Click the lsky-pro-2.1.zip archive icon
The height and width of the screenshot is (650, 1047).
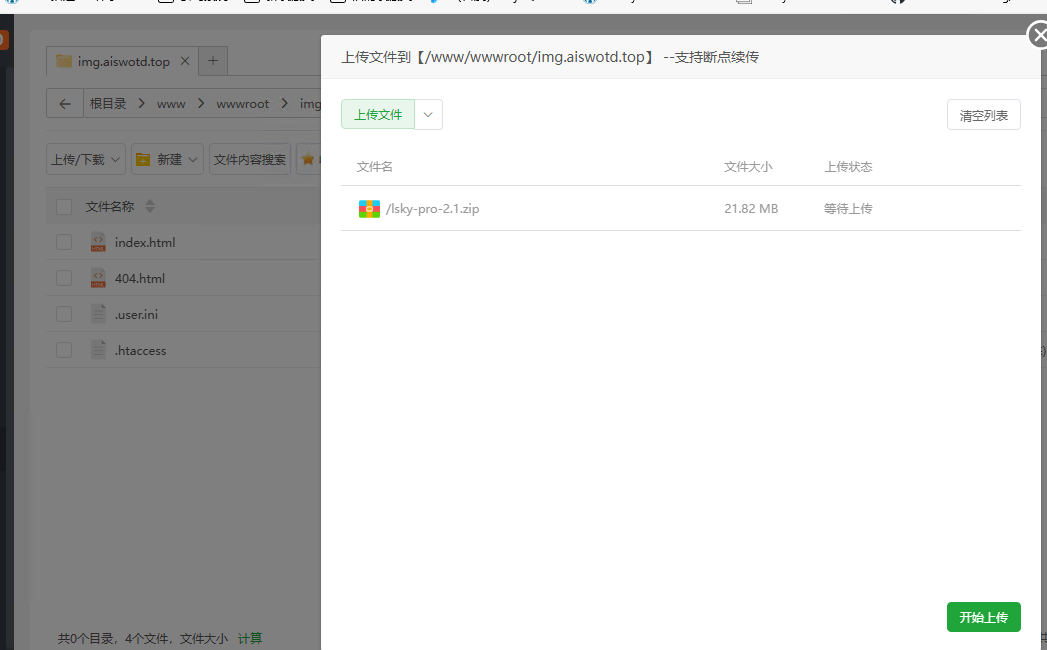369,209
